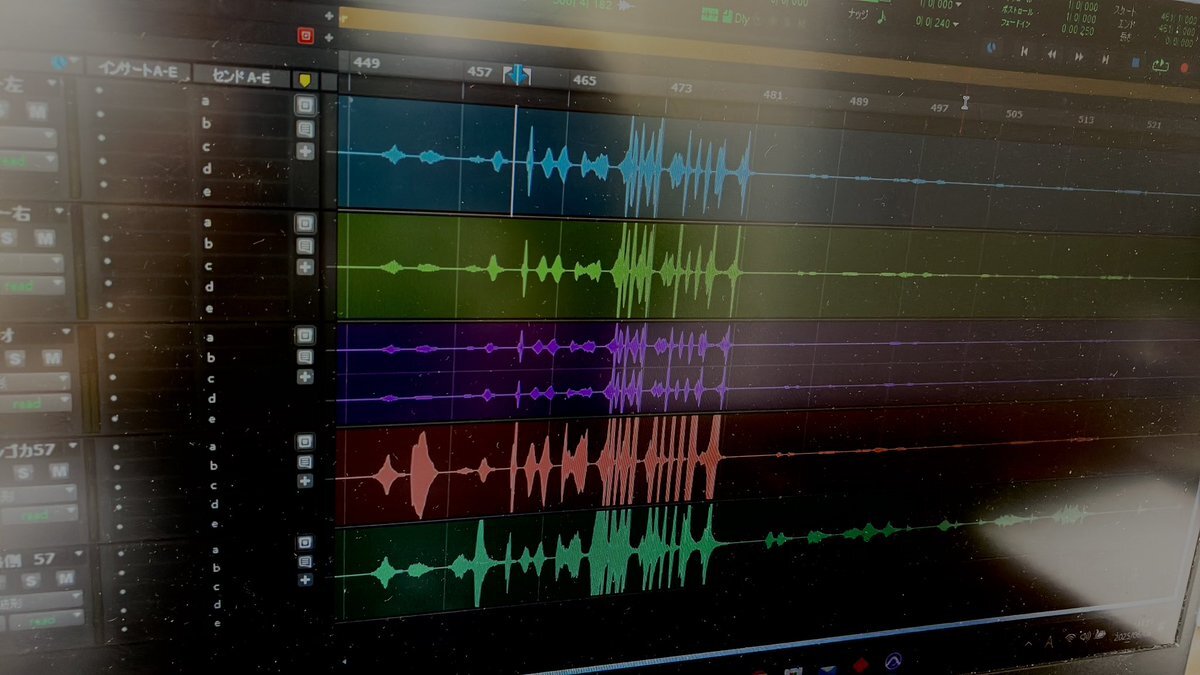Image resolution: width=1200 pixels, height=675 pixels.
Task: Click bar 505 on the timeline ruler
Action: tap(1014, 114)
